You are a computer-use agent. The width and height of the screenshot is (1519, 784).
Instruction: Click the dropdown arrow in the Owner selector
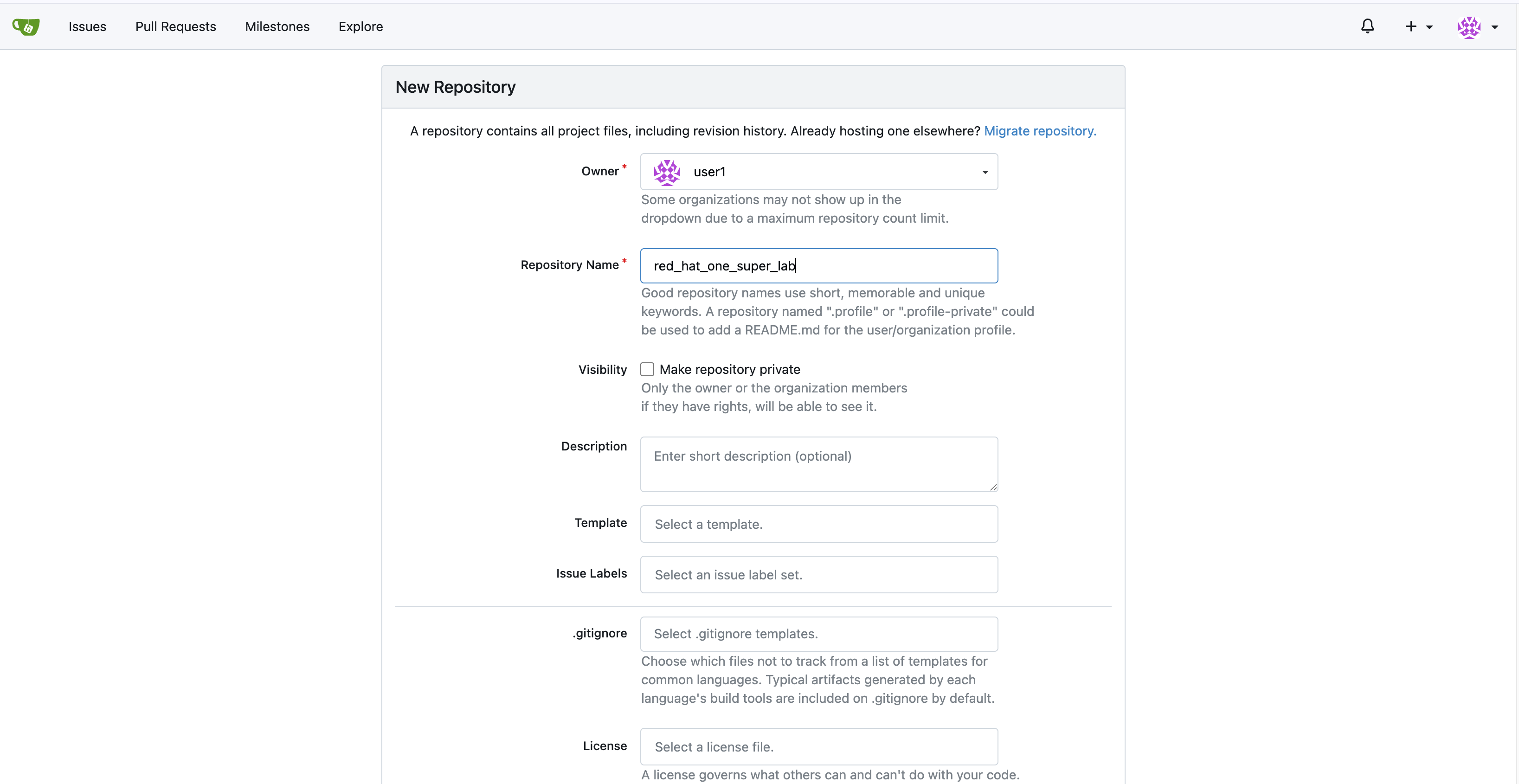click(x=984, y=172)
